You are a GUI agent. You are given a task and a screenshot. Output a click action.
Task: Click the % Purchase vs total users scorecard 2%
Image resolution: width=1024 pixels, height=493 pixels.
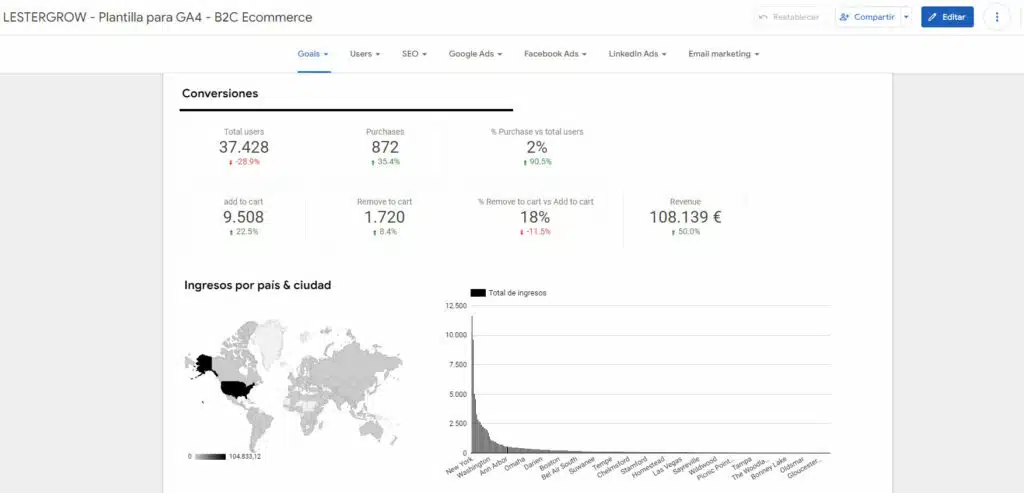[x=537, y=148]
